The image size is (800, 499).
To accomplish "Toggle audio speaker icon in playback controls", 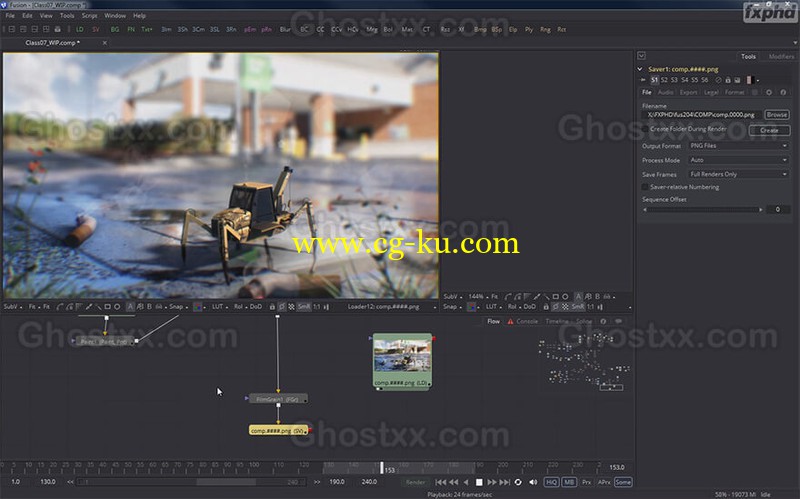I will [533, 482].
